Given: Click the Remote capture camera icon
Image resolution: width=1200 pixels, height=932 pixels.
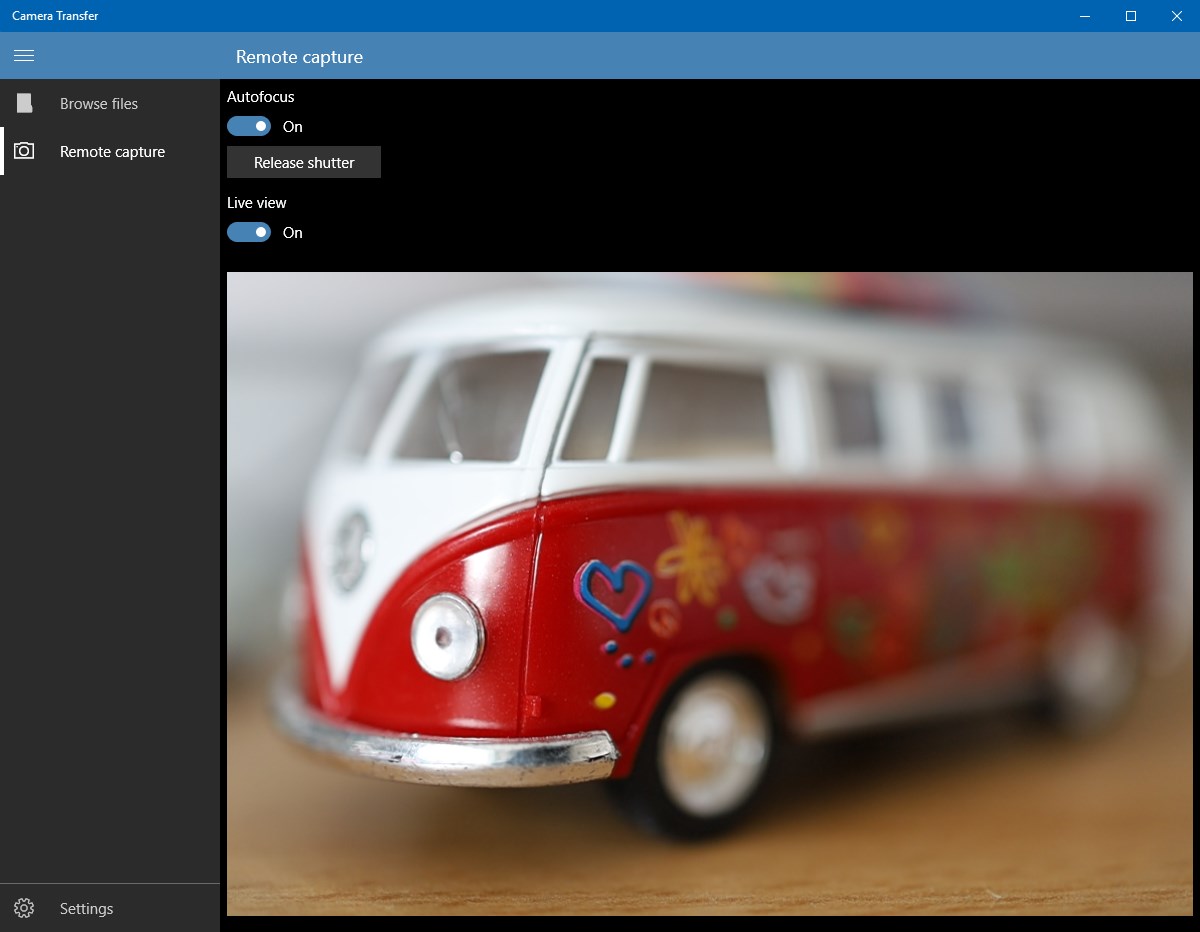Looking at the screenshot, I should point(24,151).
